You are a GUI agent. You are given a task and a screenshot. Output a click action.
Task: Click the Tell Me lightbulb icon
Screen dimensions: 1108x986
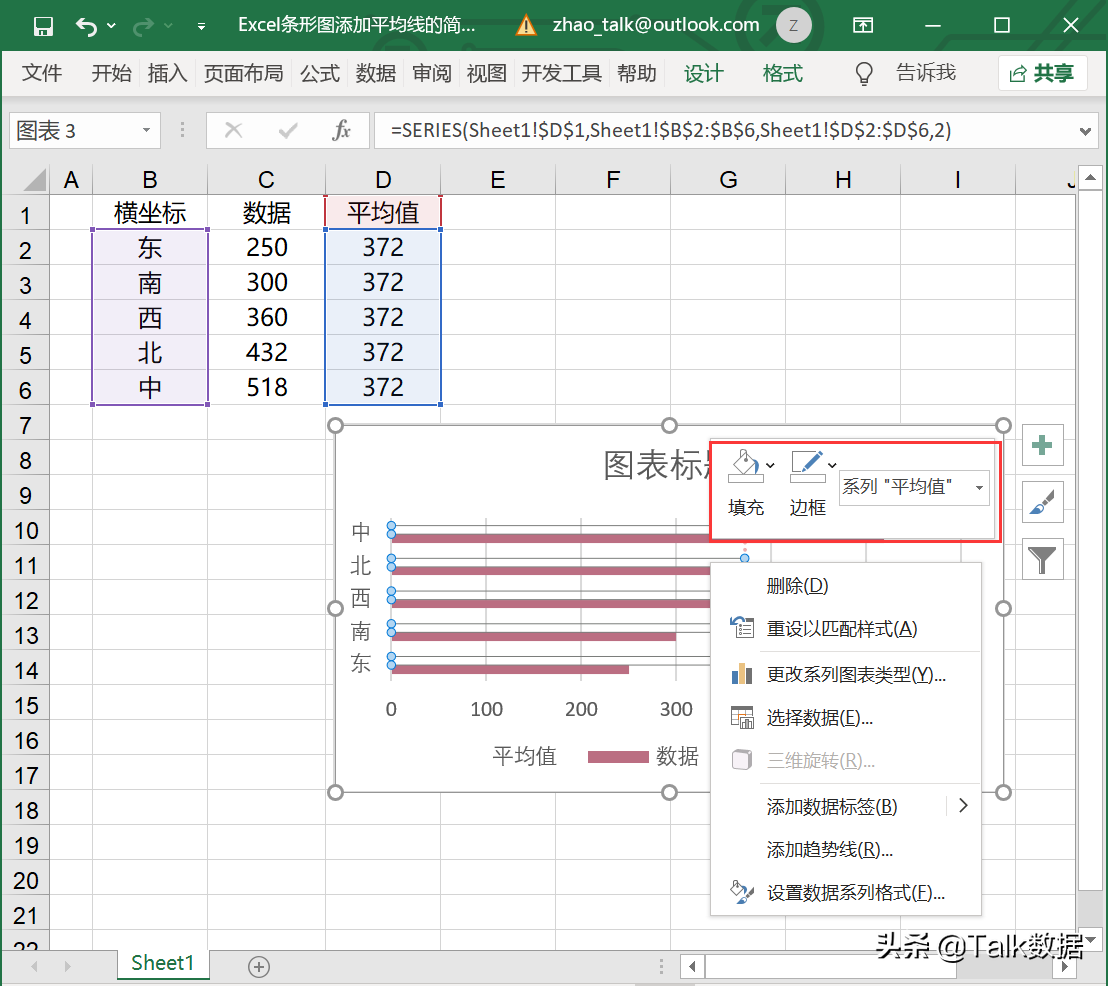(x=864, y=74)
